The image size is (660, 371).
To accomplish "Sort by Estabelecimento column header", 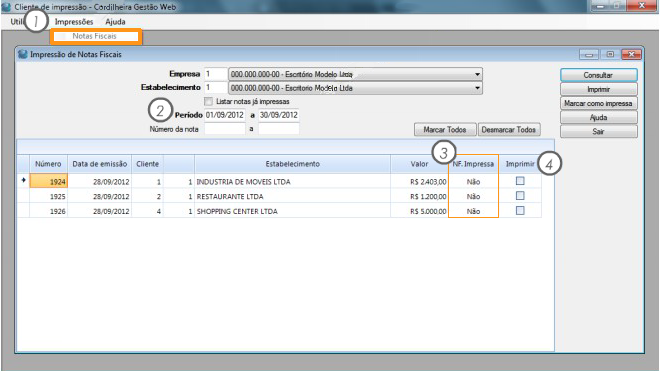I will tap(293, 164).
